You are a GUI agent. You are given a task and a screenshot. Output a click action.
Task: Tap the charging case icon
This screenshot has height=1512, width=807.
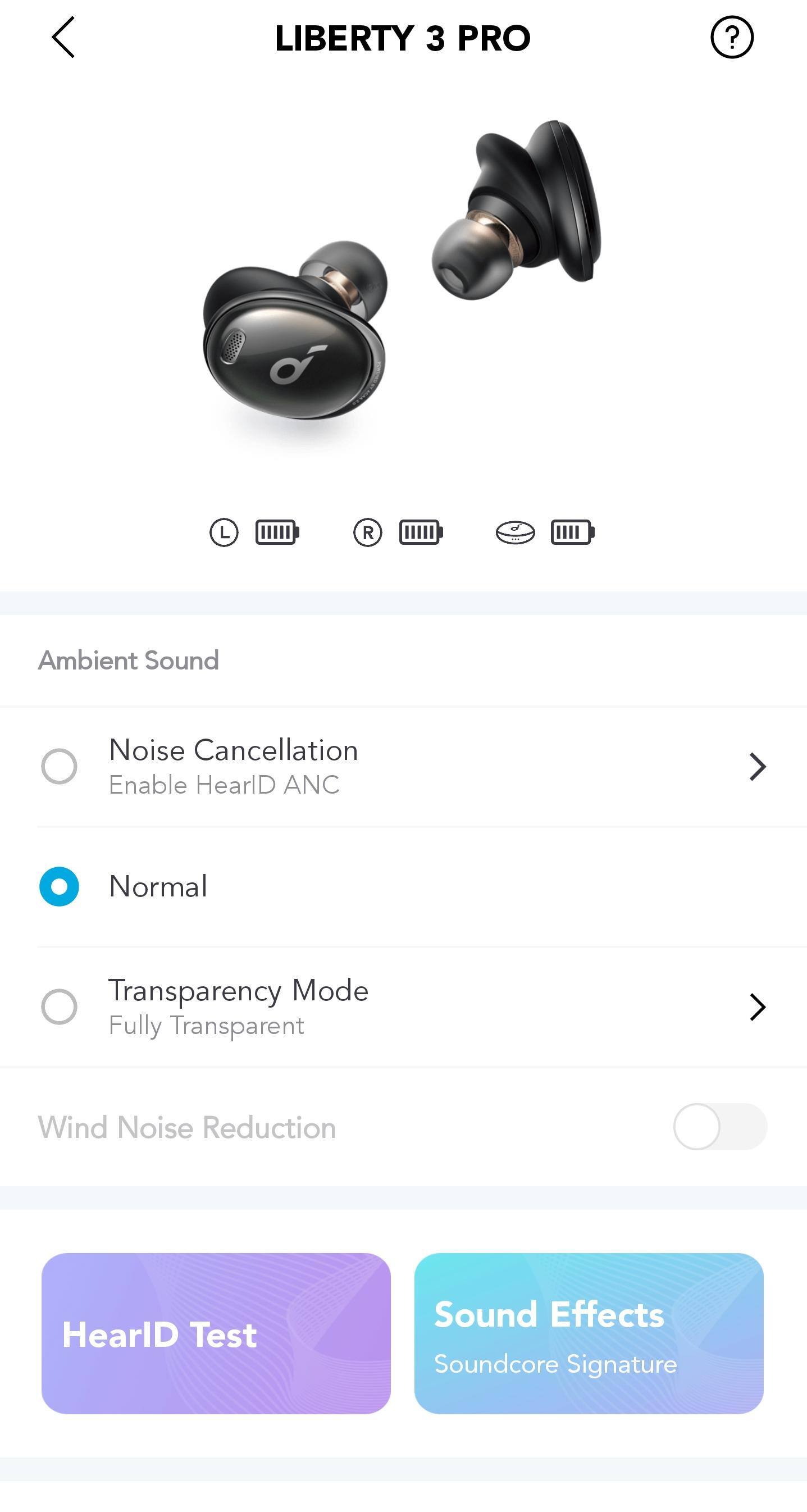515,532
